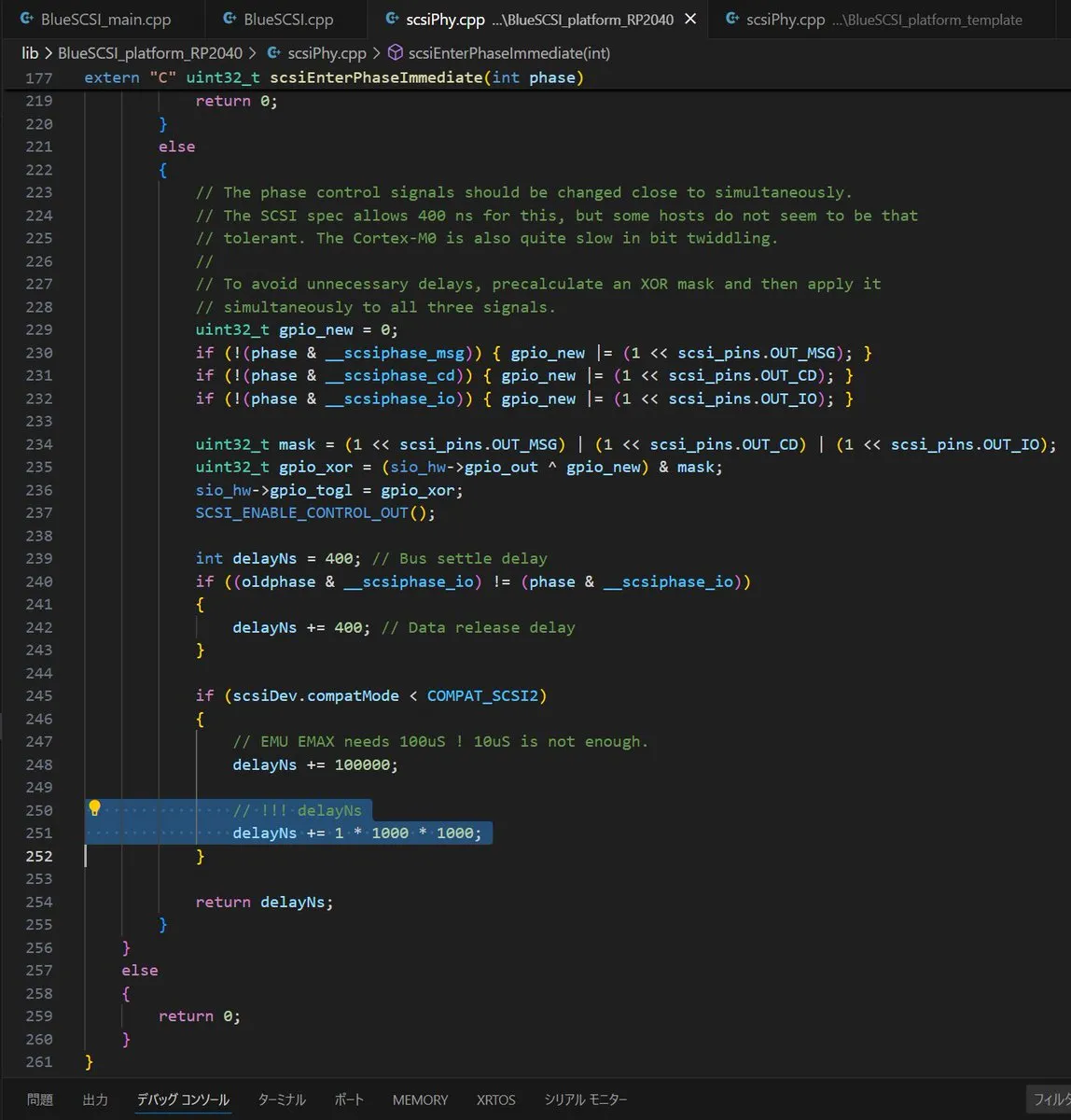Switch to the BlueSCSI_main.cpp tab
The height and width of the screenshot is (1120, 1071).
[x=93, y=19]
